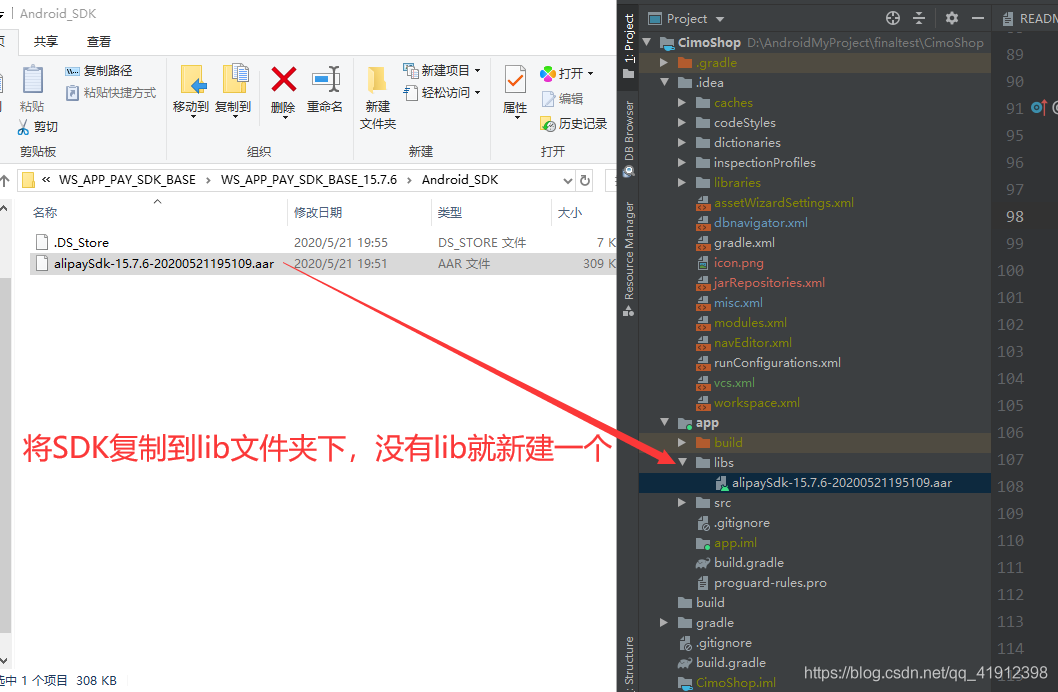
Task: Collapse the CimoShop root node
Action: click(x=647, y=42)
